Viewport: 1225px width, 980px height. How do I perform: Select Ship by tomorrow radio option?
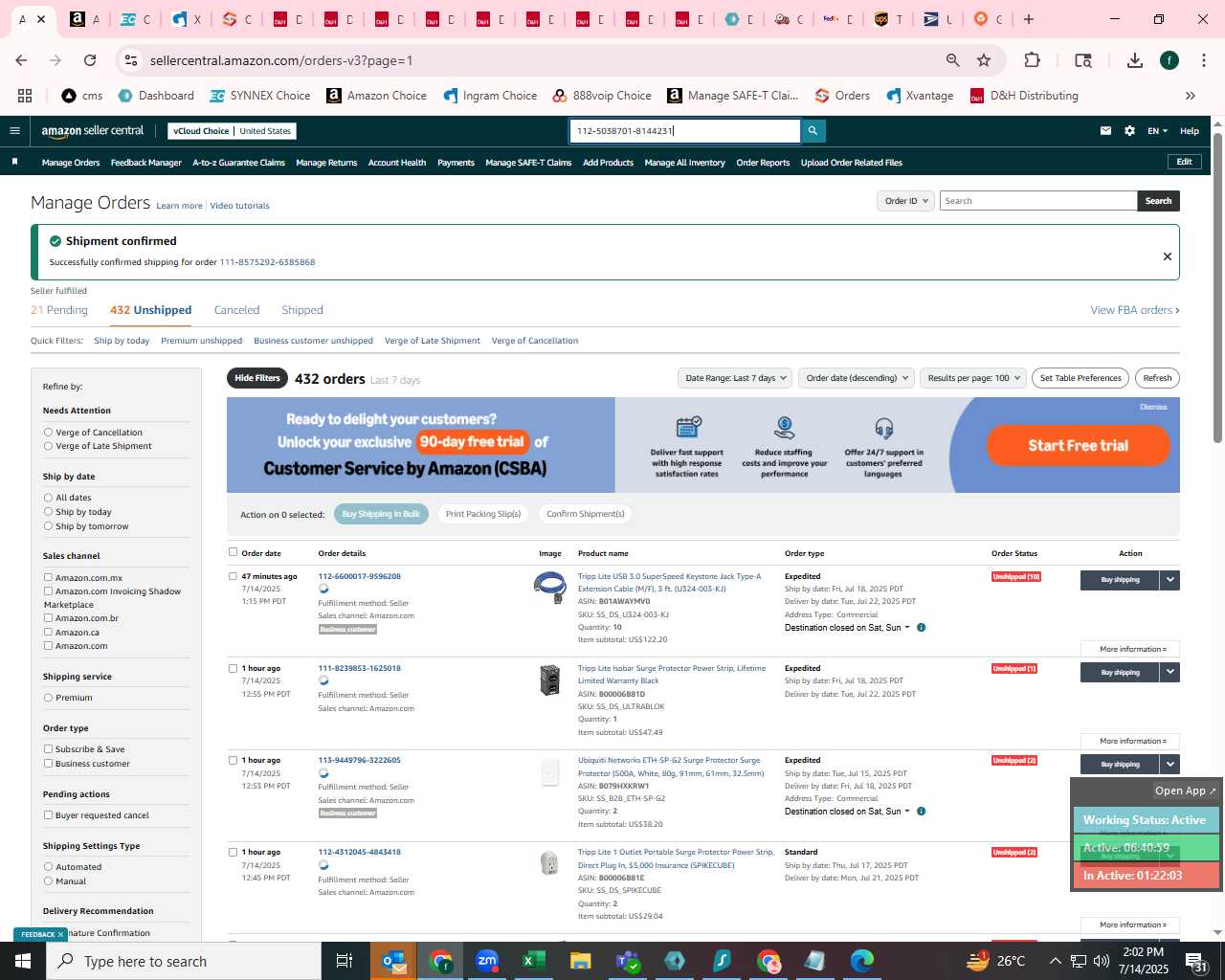[48, 526]
